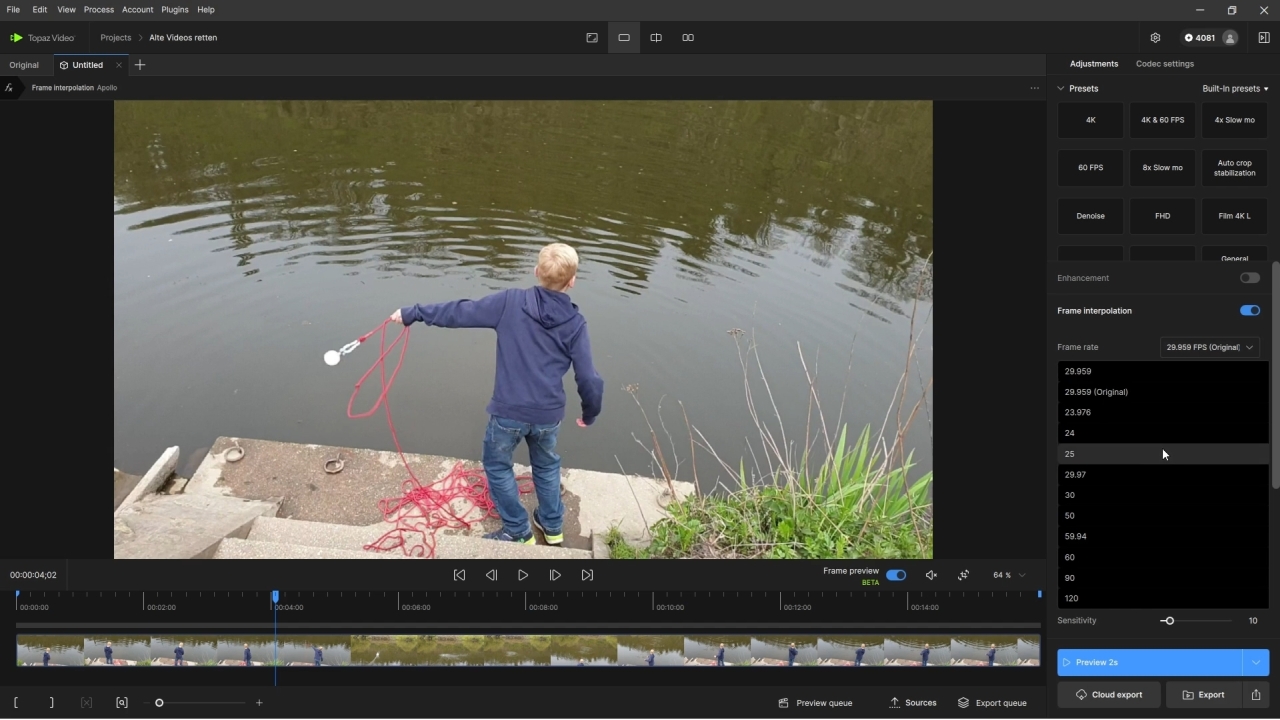Open the Frame rate dropdown

pyautogui.click(x=1209, y=347)
